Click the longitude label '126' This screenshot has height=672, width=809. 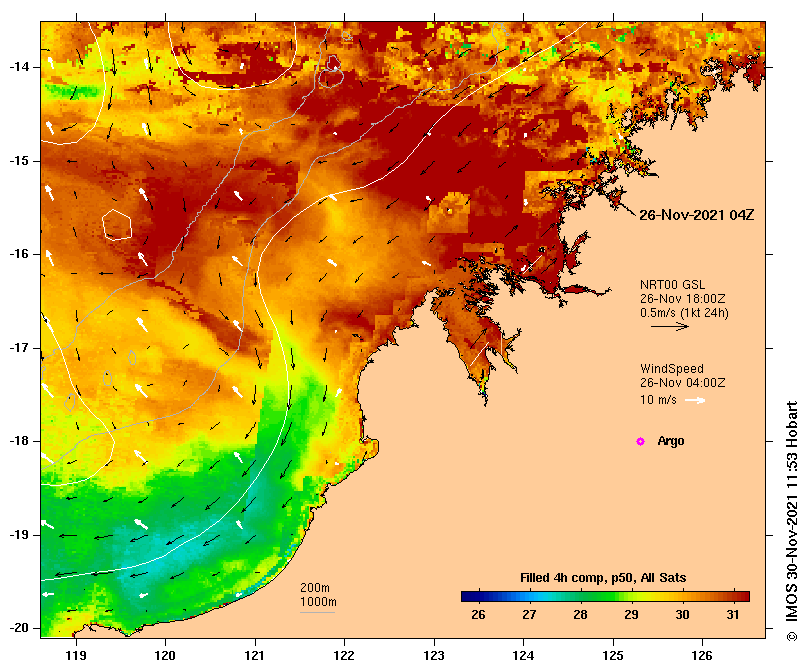point(702,656)
